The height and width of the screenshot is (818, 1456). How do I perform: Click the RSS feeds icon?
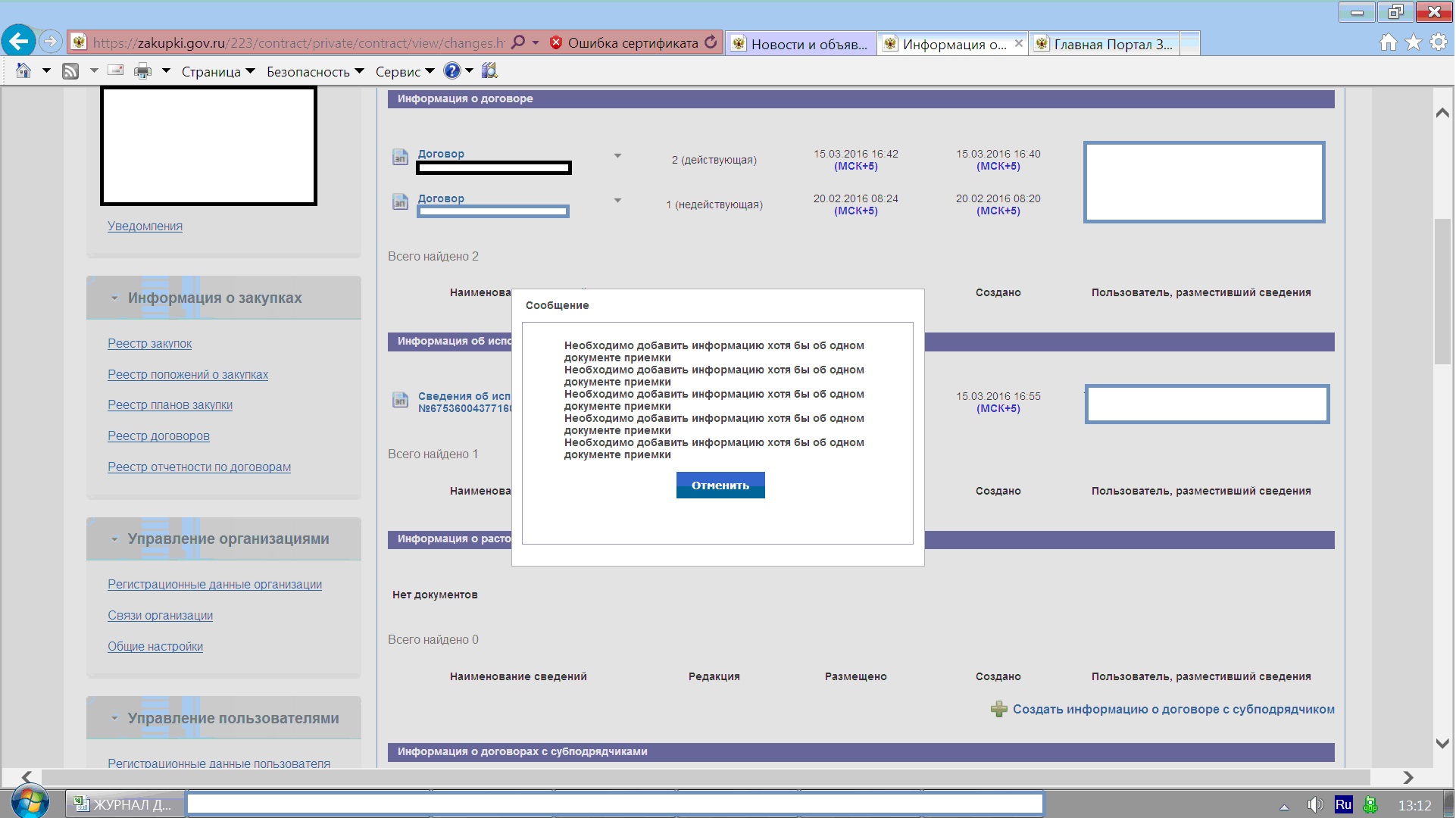click(70, 71)
